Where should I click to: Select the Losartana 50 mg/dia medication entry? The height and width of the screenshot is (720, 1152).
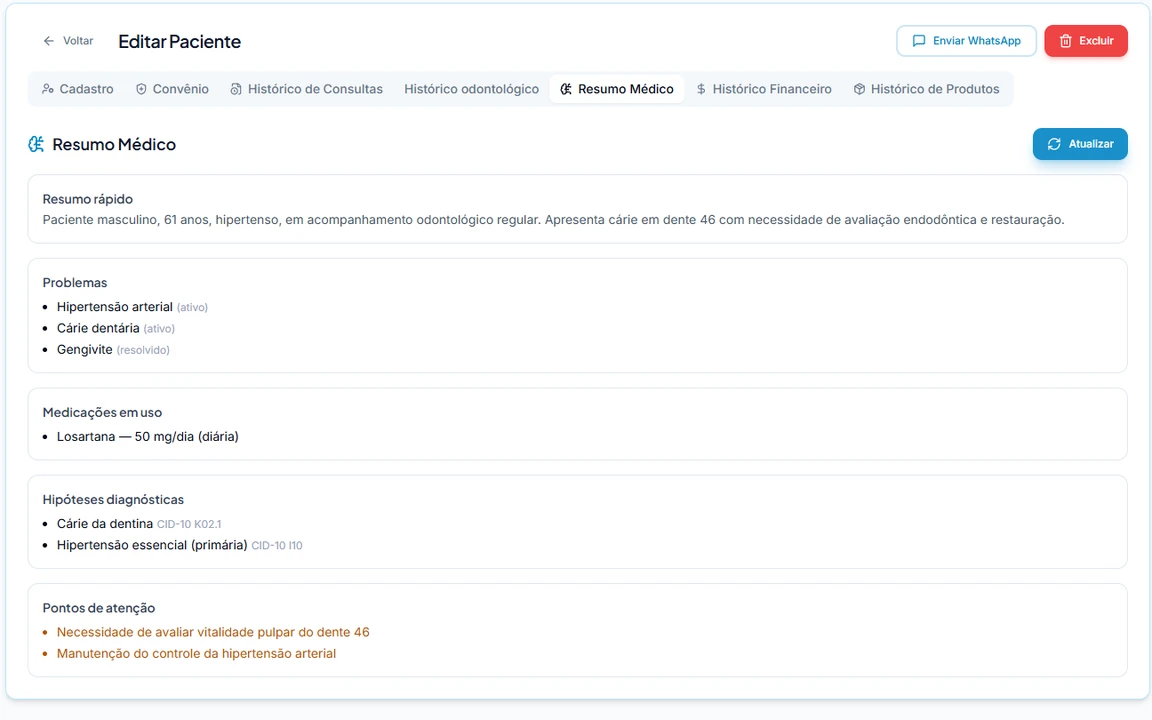(148, 436)
